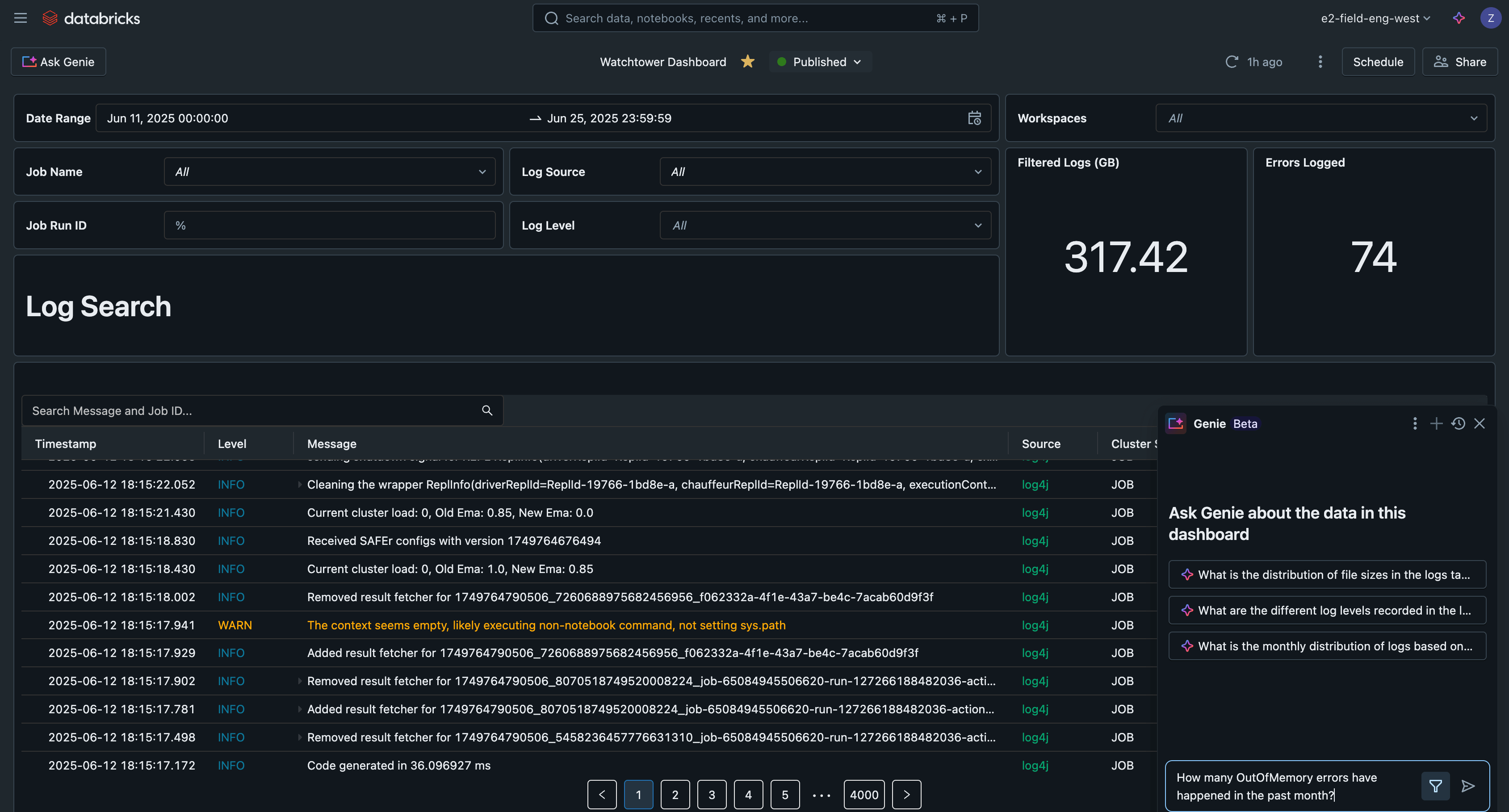Toggle the Genie filter icon
The image size is (1509, 812).
click(1435, 786)
